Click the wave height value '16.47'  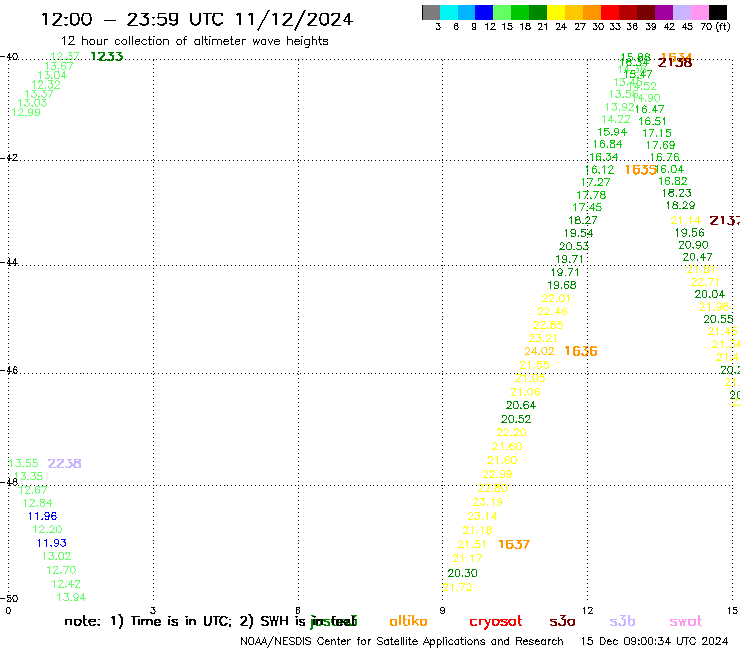point(649,109)
